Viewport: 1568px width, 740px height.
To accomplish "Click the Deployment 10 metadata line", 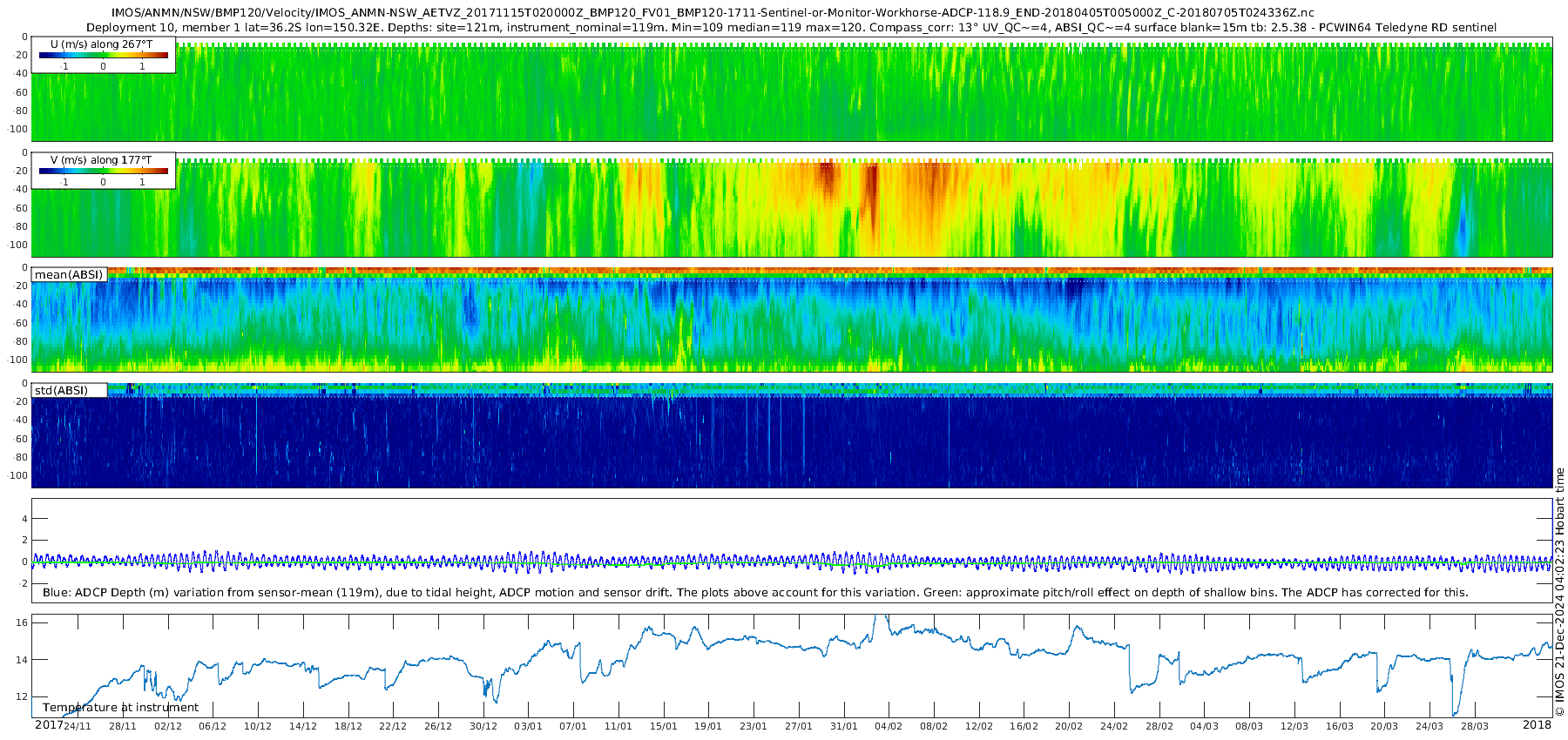I will 791,27.
